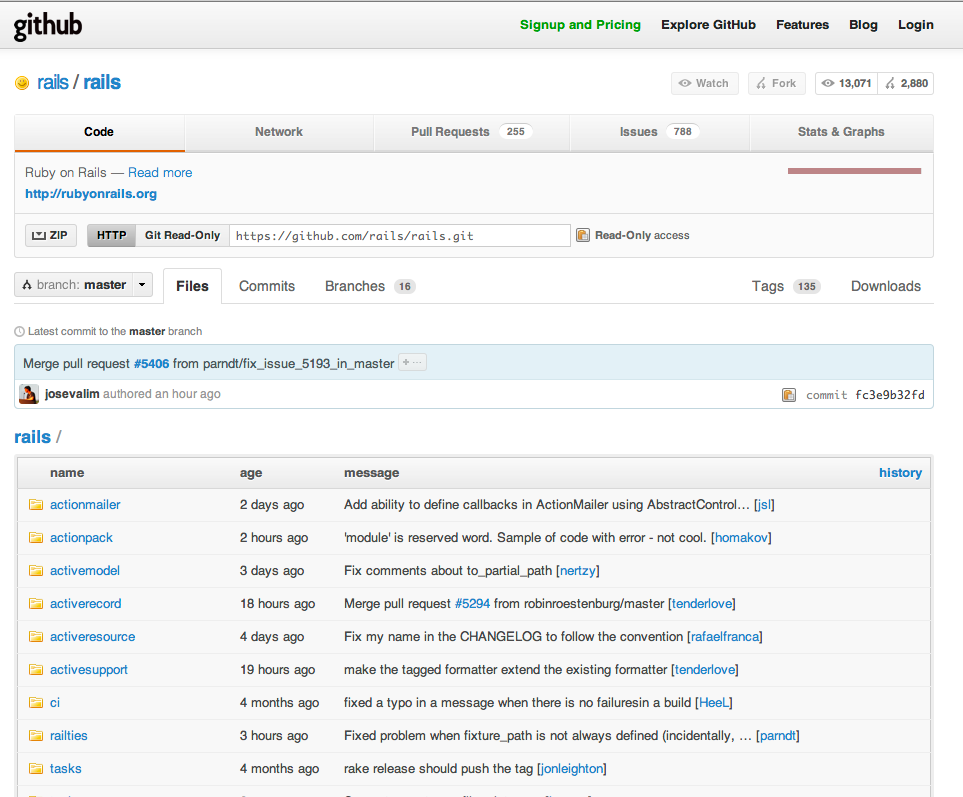Click the parndt author link
The image size is (963, 797).
point(778,736)
